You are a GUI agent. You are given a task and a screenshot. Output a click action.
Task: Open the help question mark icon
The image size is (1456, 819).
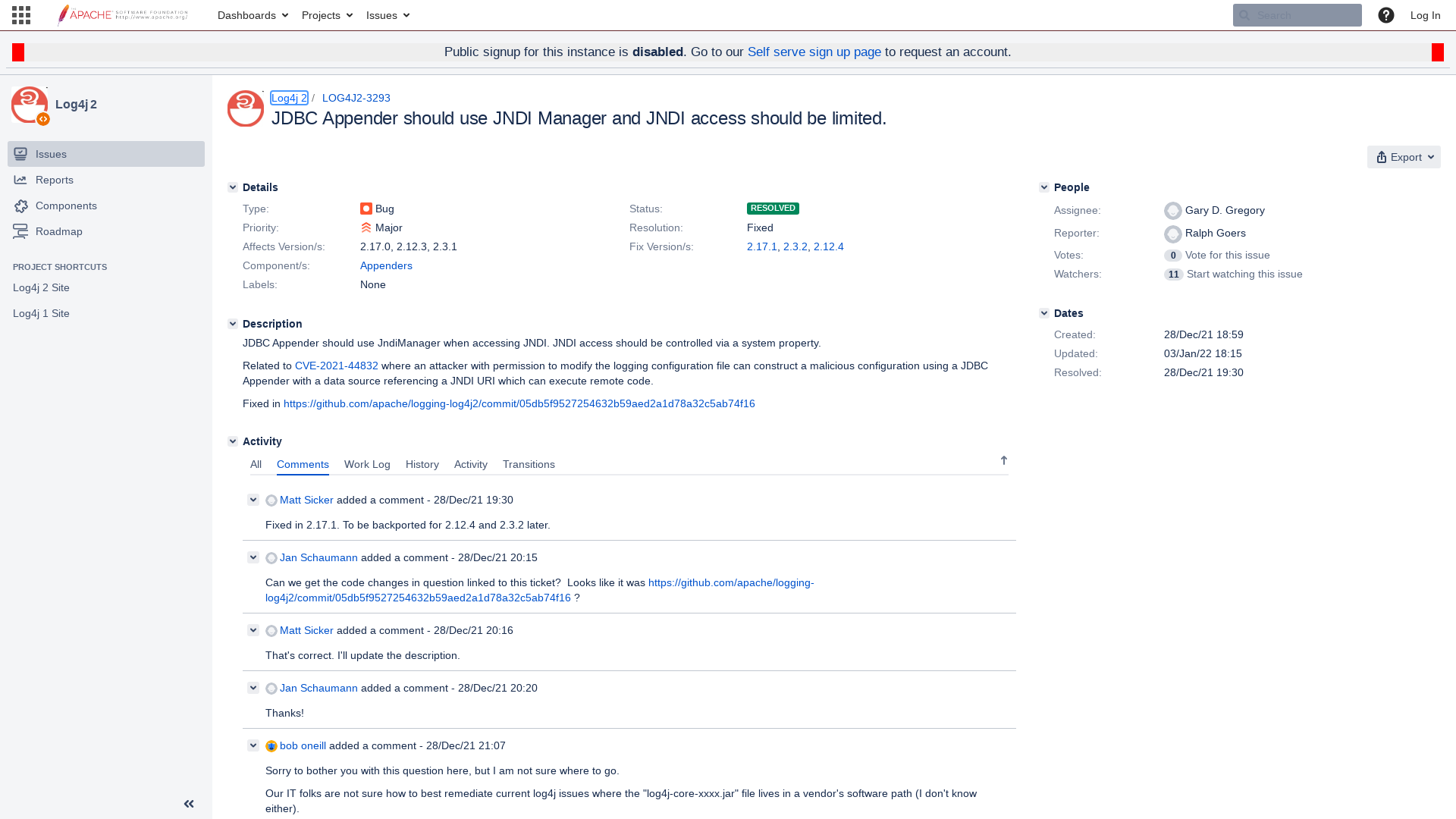[x=1386, y=15]
